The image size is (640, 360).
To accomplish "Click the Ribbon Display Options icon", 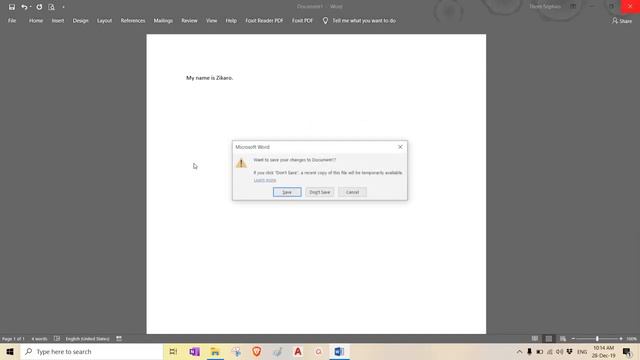I will 573,7.
